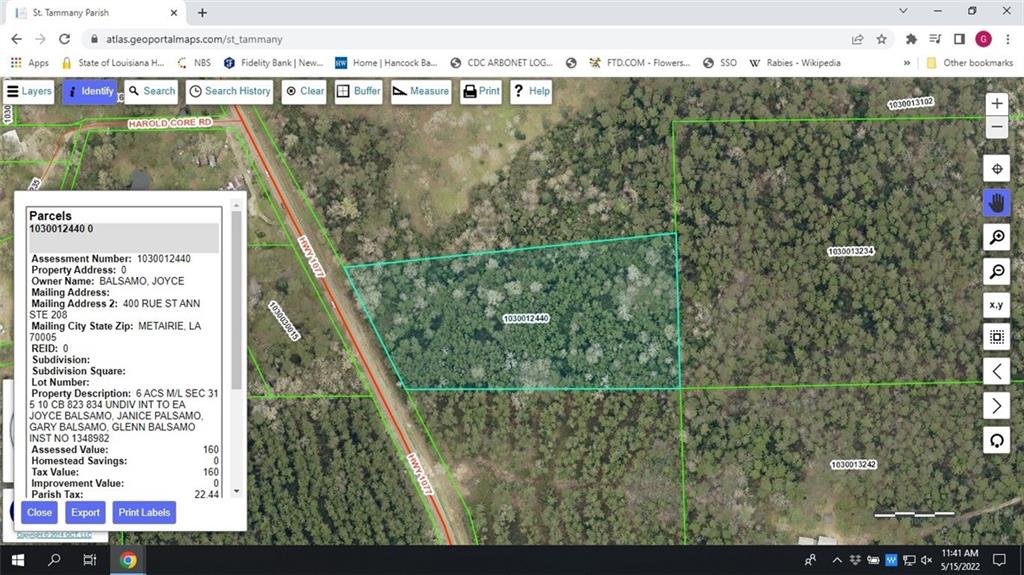Open Apps bookmark shortcut
This screenshot has width=1024, height=575.
29,63
